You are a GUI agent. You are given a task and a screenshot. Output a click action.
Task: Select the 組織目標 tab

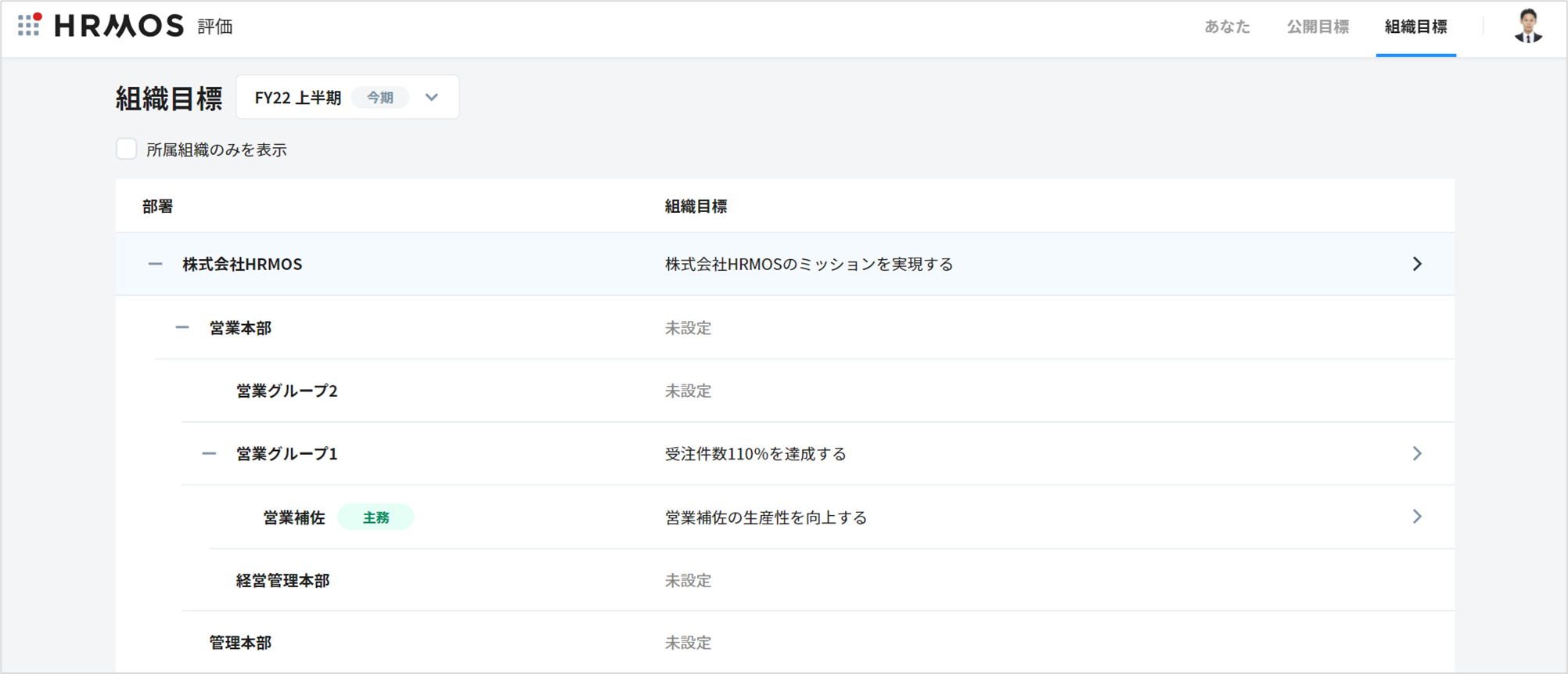[x=1415, y=27]
